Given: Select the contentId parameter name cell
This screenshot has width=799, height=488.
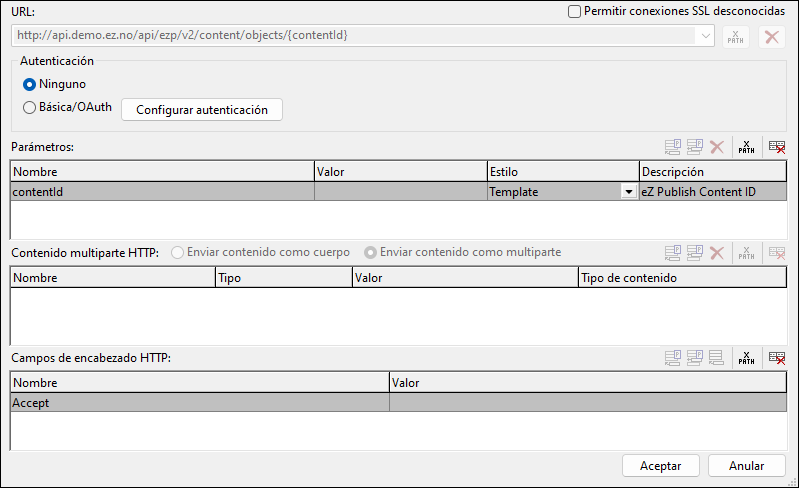Looking at the screenshot, I should click(162, 192).
